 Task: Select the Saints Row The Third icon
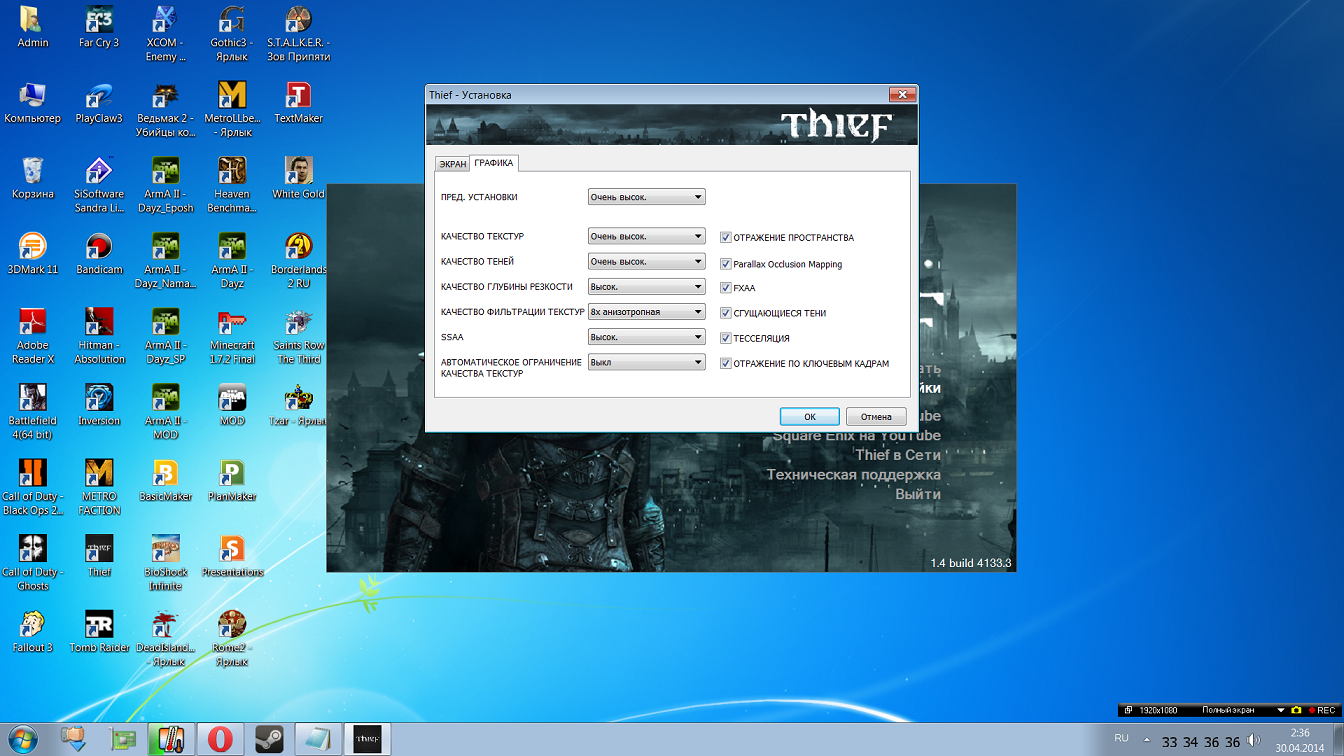click(298, 337)
